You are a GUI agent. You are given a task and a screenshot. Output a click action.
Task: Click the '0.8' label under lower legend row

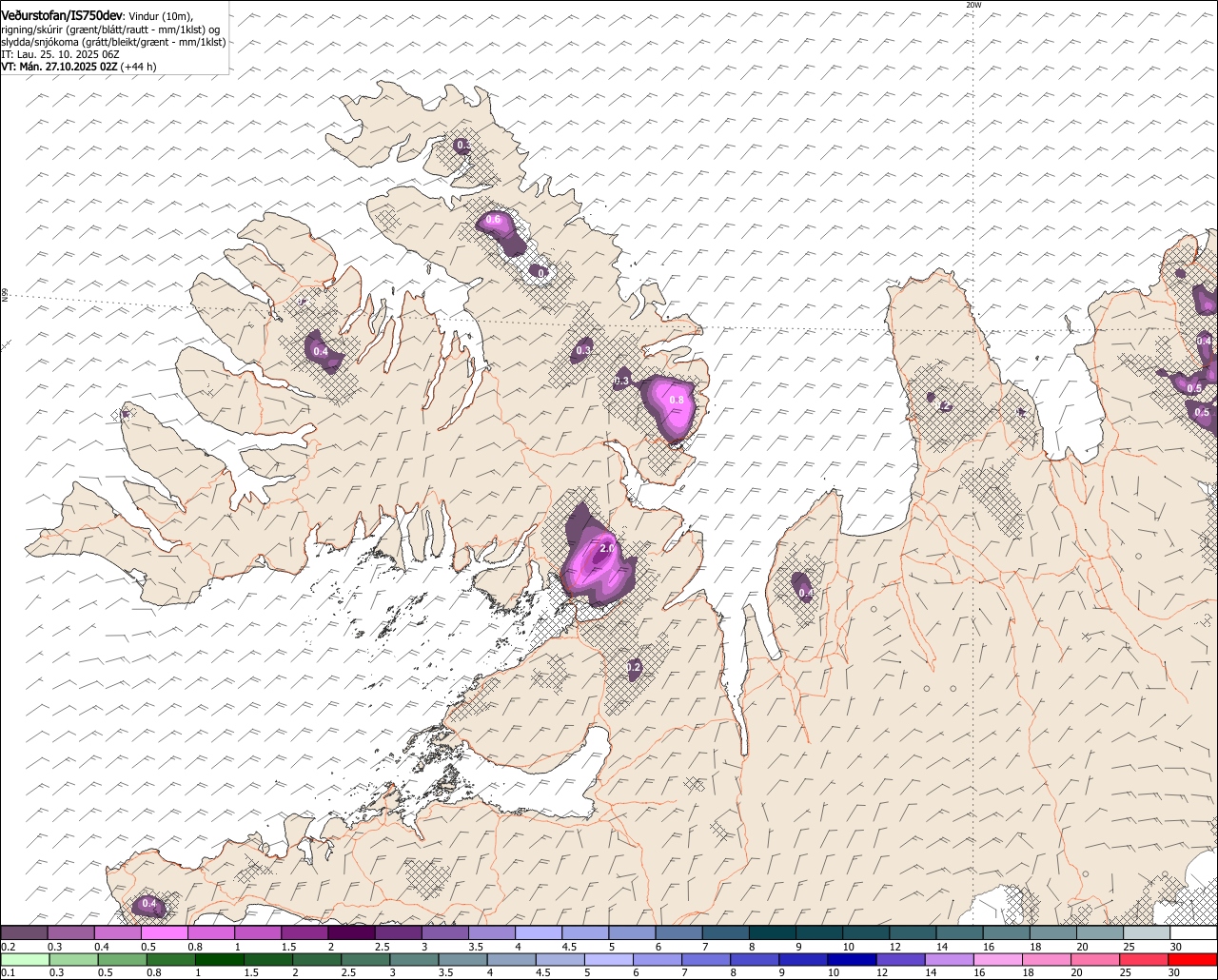click(154, 972)
